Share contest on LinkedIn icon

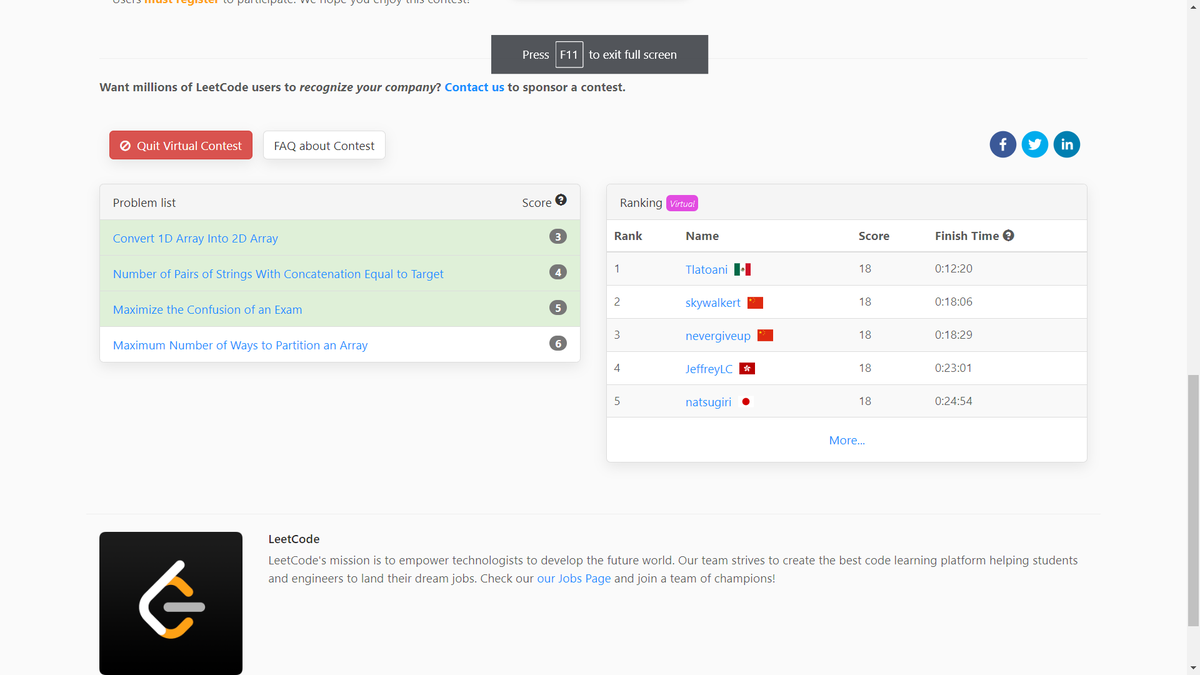click(1067, 144)
